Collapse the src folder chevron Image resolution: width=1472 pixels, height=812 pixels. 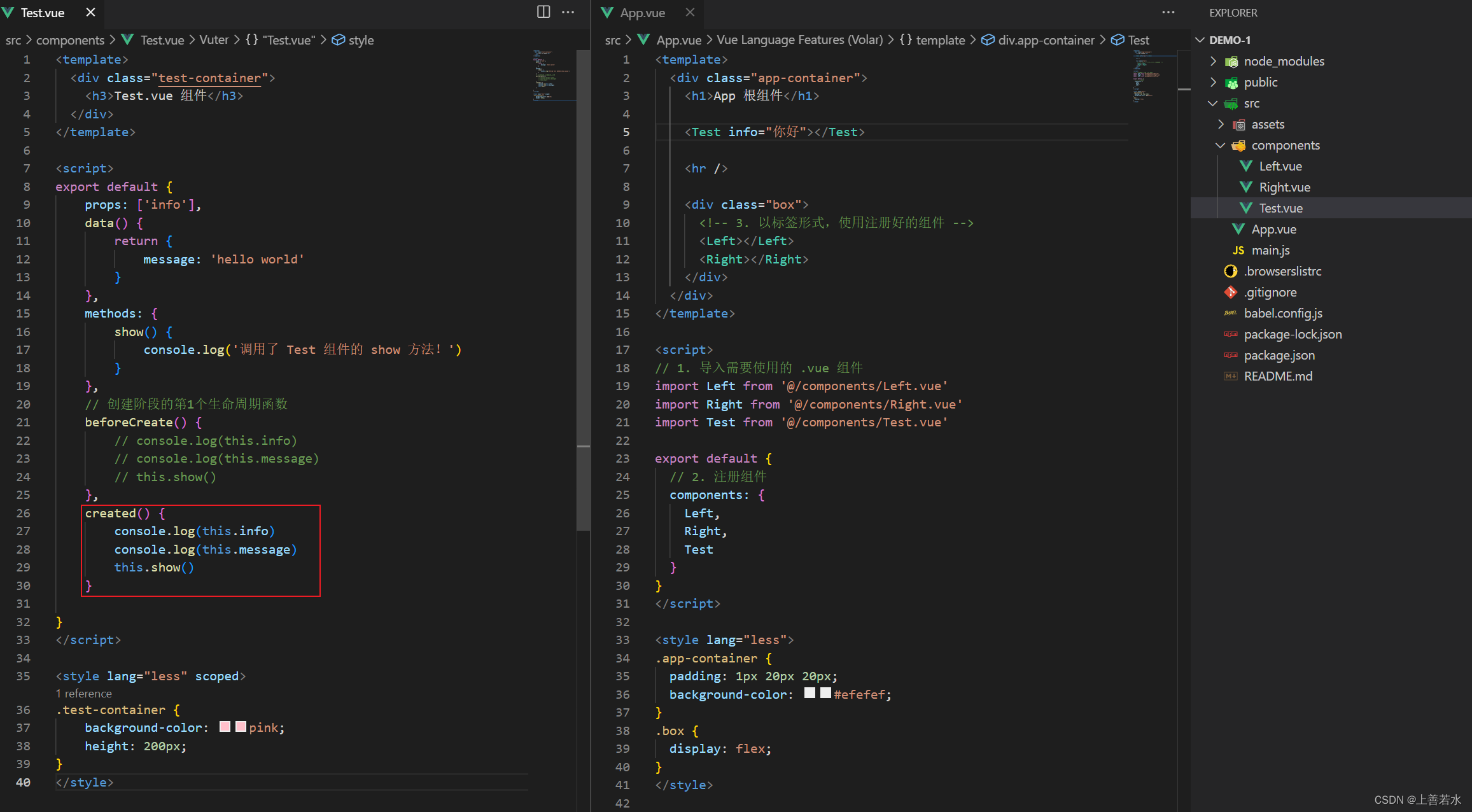tap(1213, 103)
